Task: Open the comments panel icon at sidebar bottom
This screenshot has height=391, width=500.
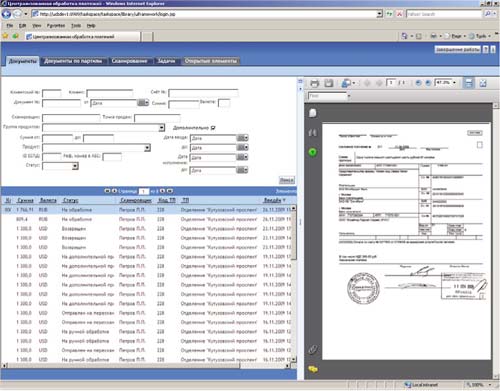Action: point(313,369)
